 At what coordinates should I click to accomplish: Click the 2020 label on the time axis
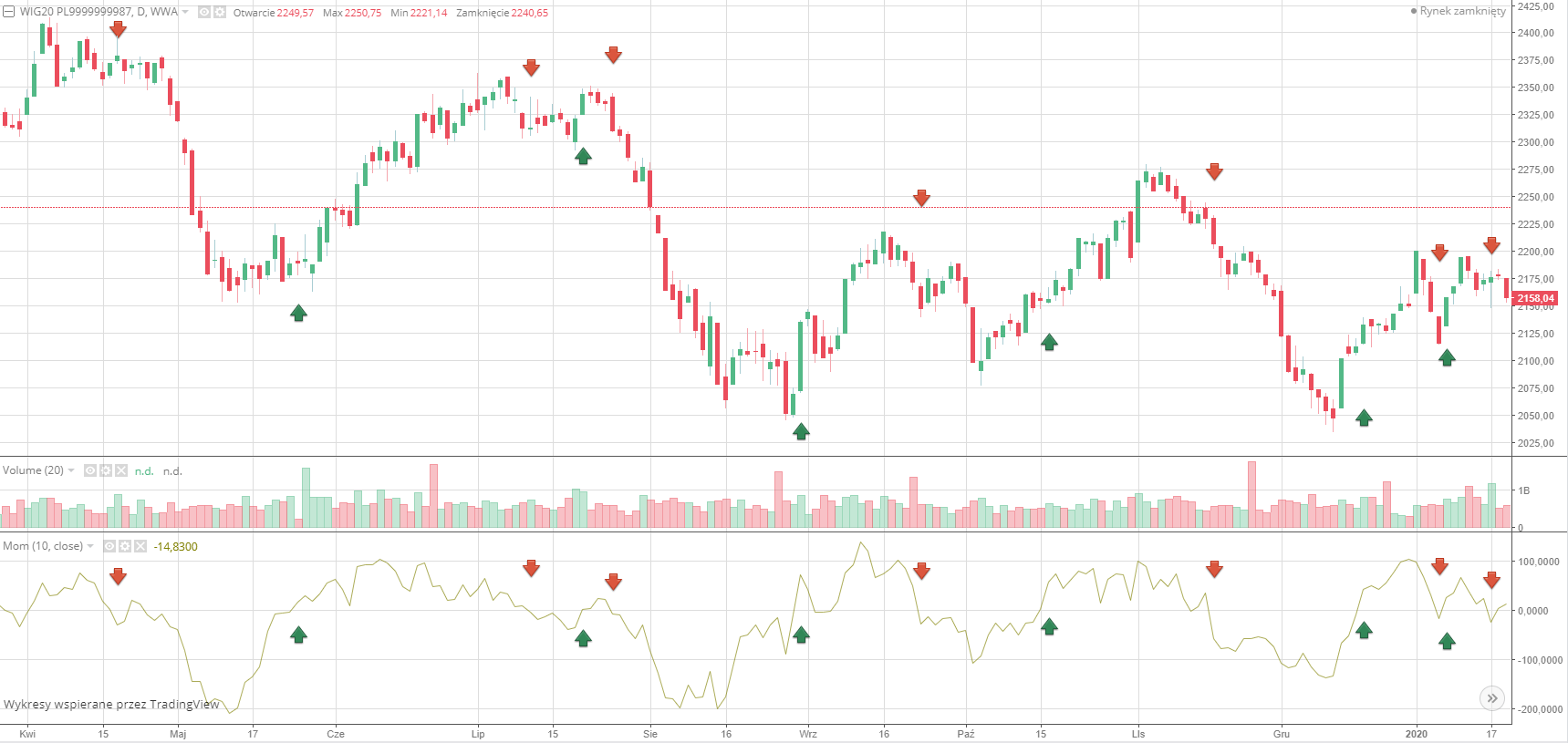click(x=1417, y=734)
